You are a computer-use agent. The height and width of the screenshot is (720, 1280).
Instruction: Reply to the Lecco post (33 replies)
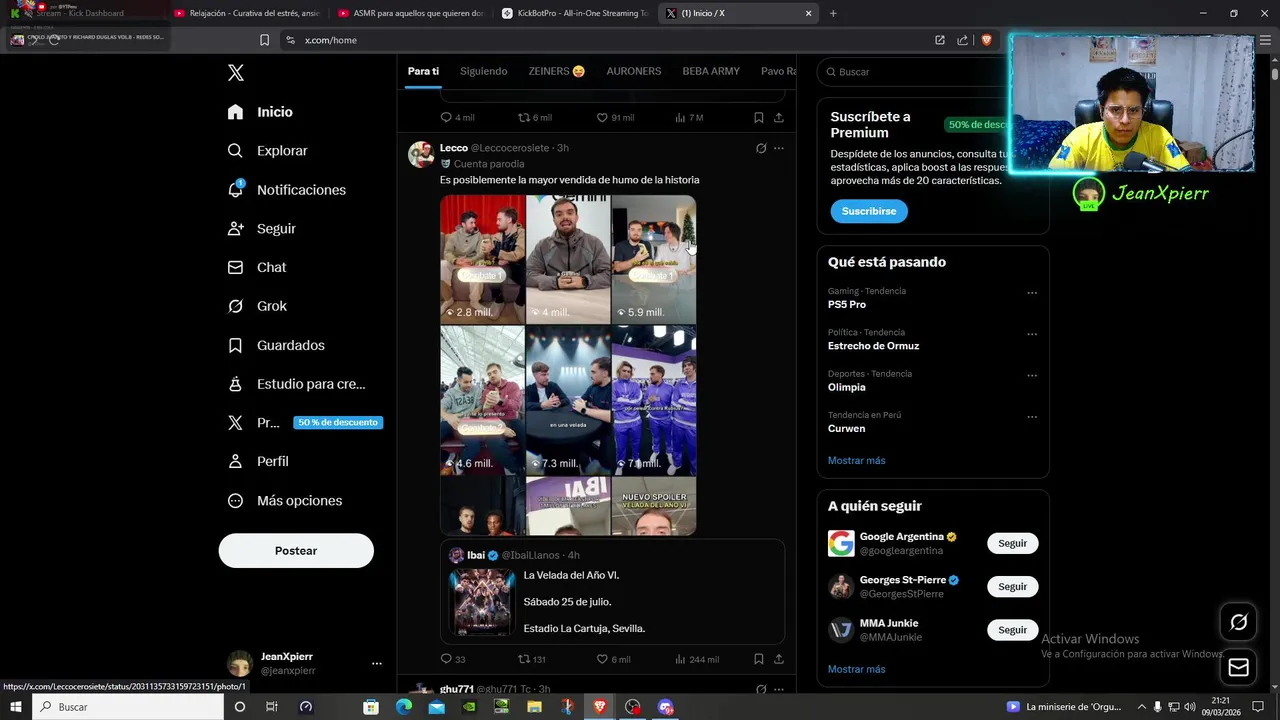pos(453,659)
